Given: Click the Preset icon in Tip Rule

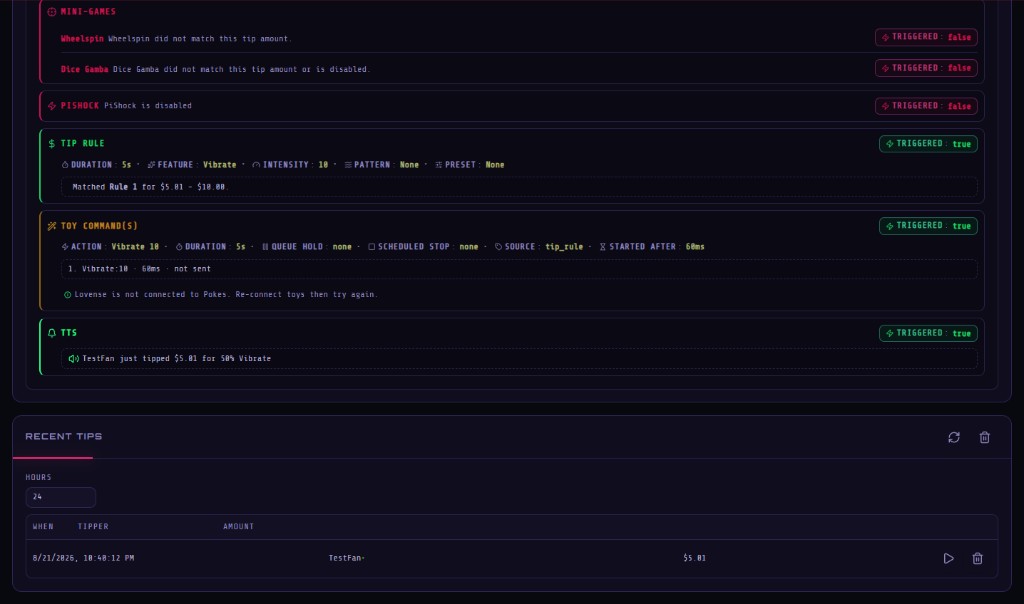Looking at the screenshot, I should [439, 165].
